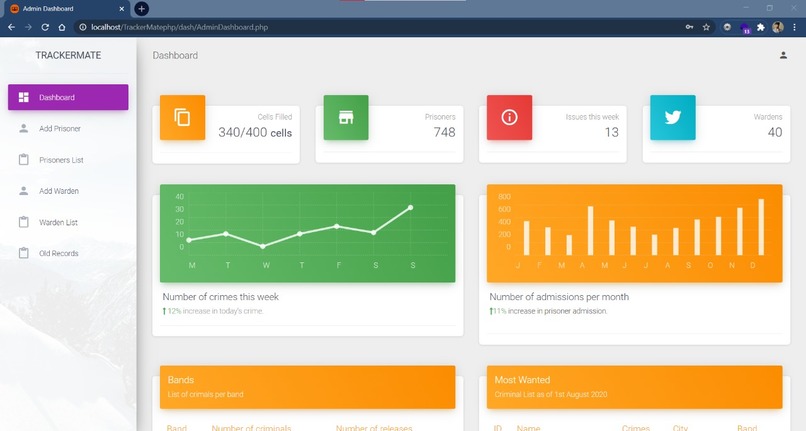Bookmark this page with the star icon

[x=706, y=27]
